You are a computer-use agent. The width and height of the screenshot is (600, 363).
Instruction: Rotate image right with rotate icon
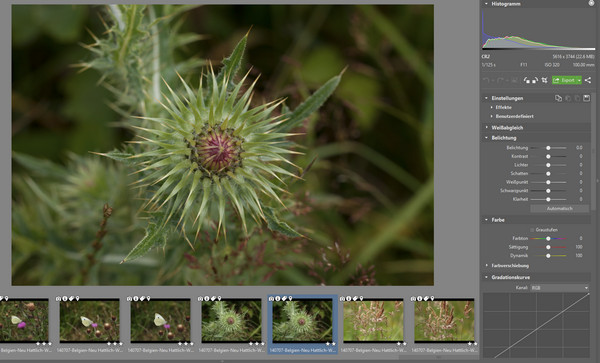click(535, 80)
